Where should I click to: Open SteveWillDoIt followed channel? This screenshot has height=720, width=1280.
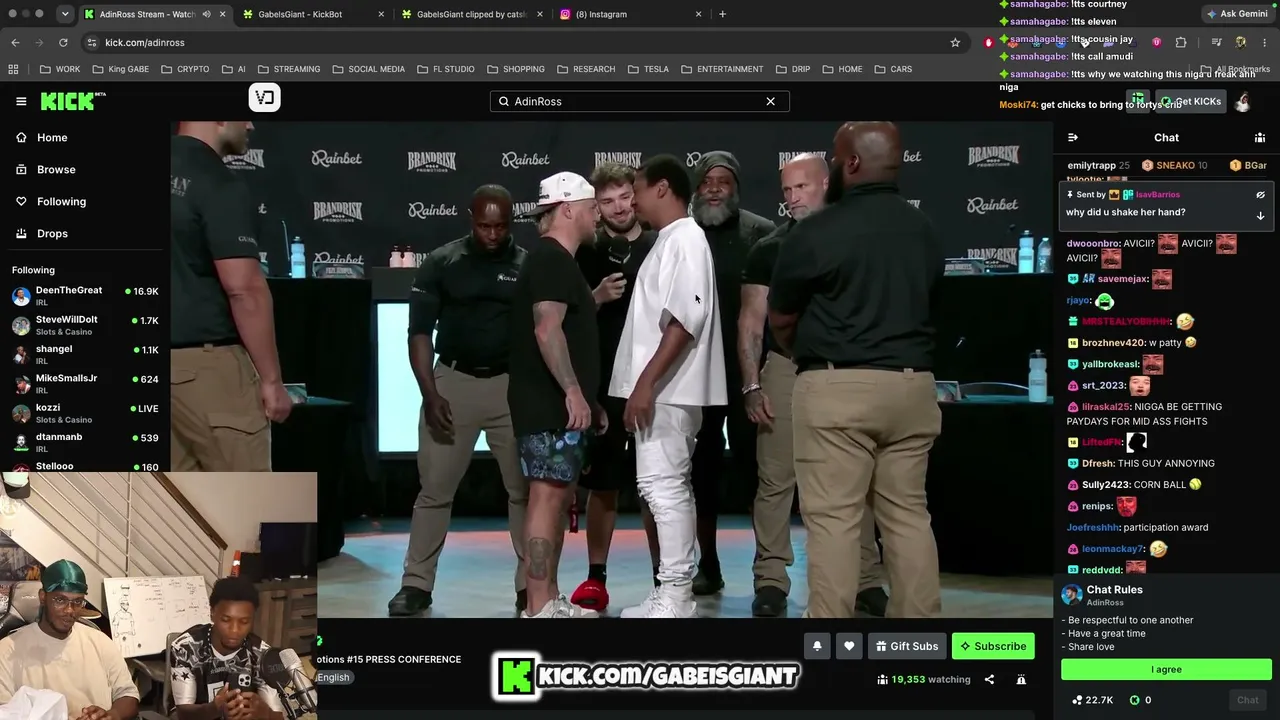point(86,325)
